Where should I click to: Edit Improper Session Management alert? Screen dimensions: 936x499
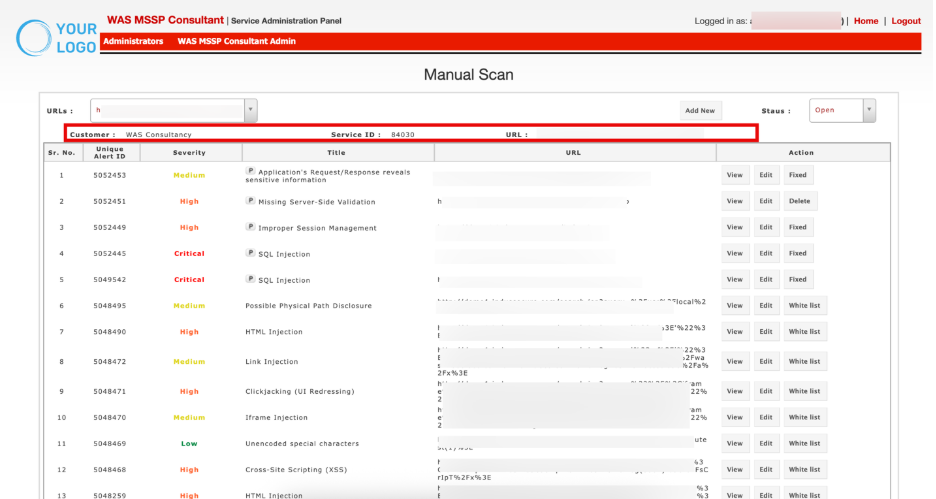coord(766,227)
